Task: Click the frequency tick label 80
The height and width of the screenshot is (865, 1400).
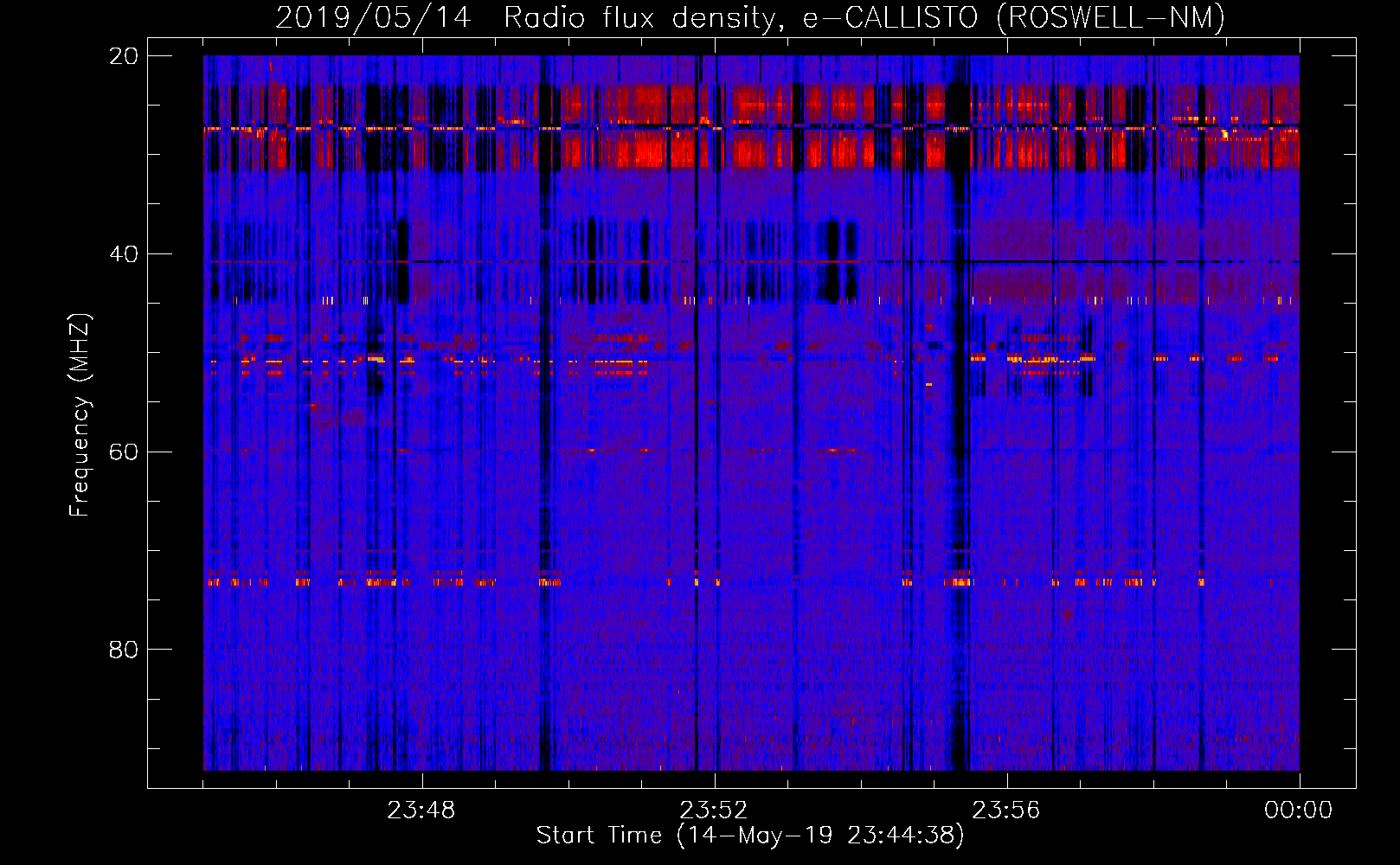Action: (123, 650)
